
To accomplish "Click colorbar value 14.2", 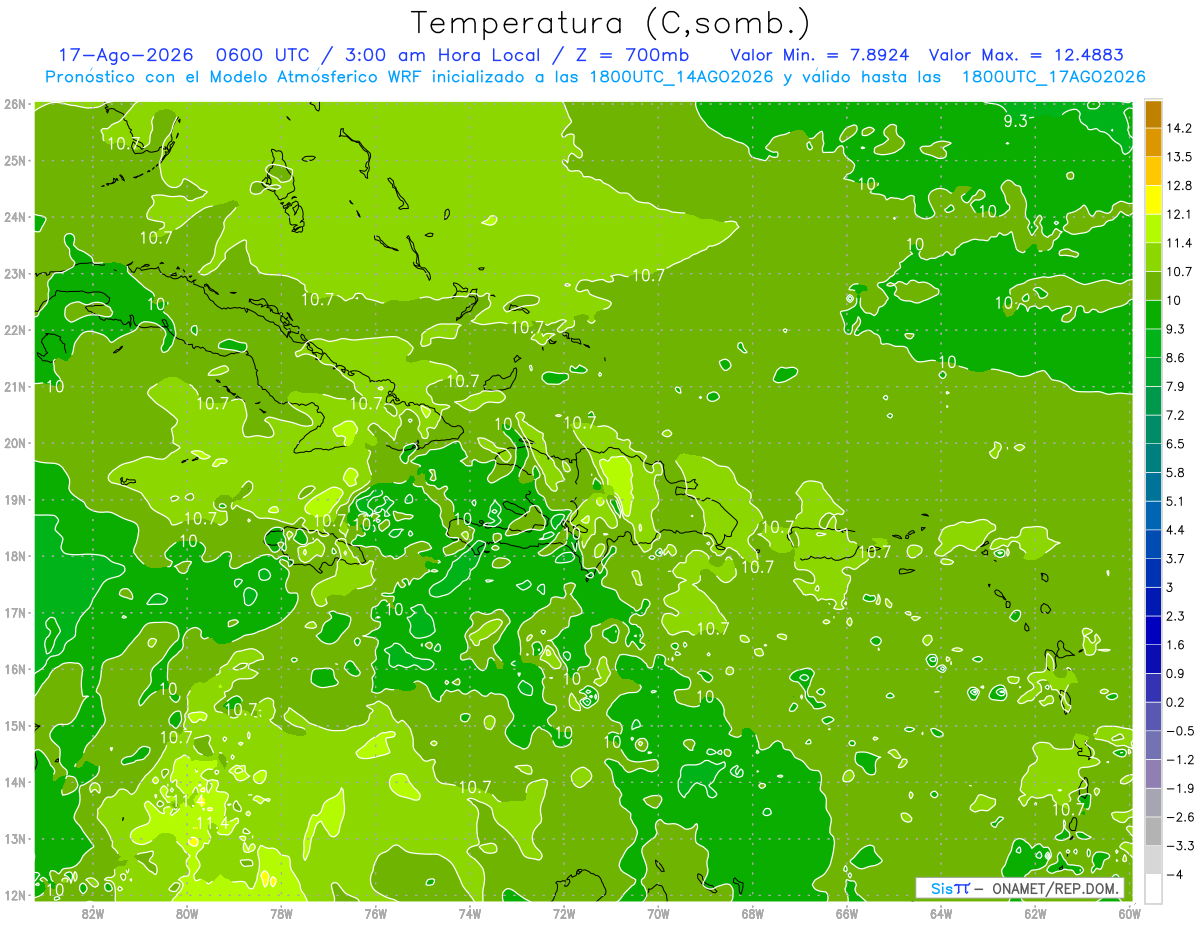I will coord(1179,129).
